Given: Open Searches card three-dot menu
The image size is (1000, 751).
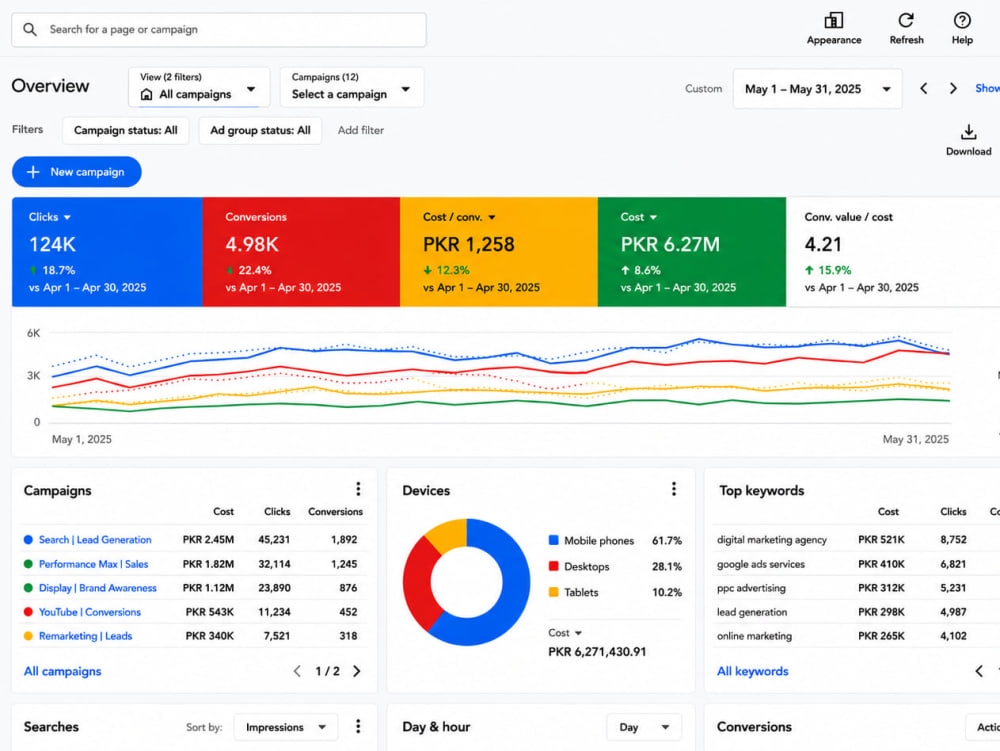Looking at the screenshot, I should [x=358, y=726].
